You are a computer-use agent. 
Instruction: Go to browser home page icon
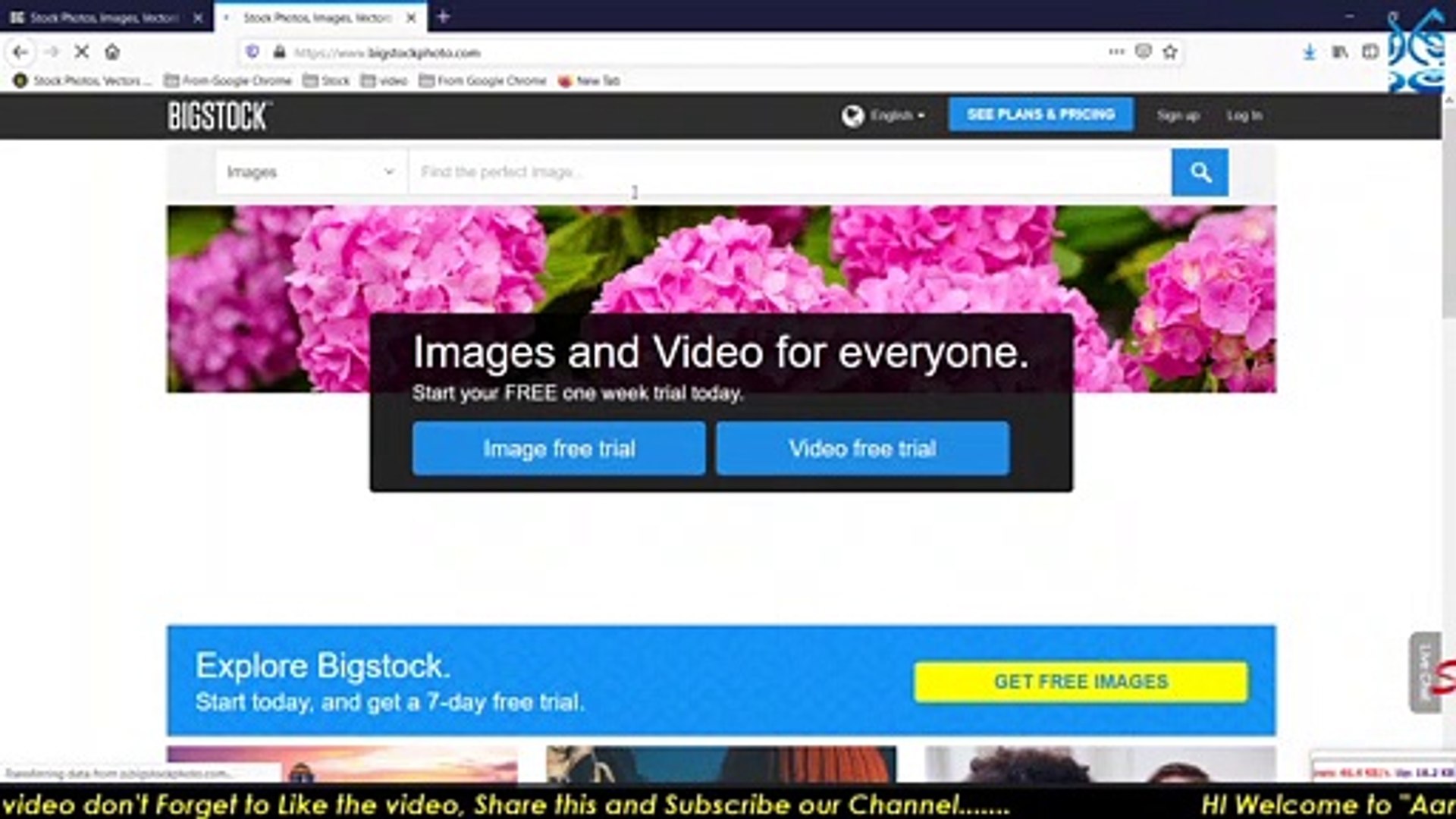[x=112, y=52]
